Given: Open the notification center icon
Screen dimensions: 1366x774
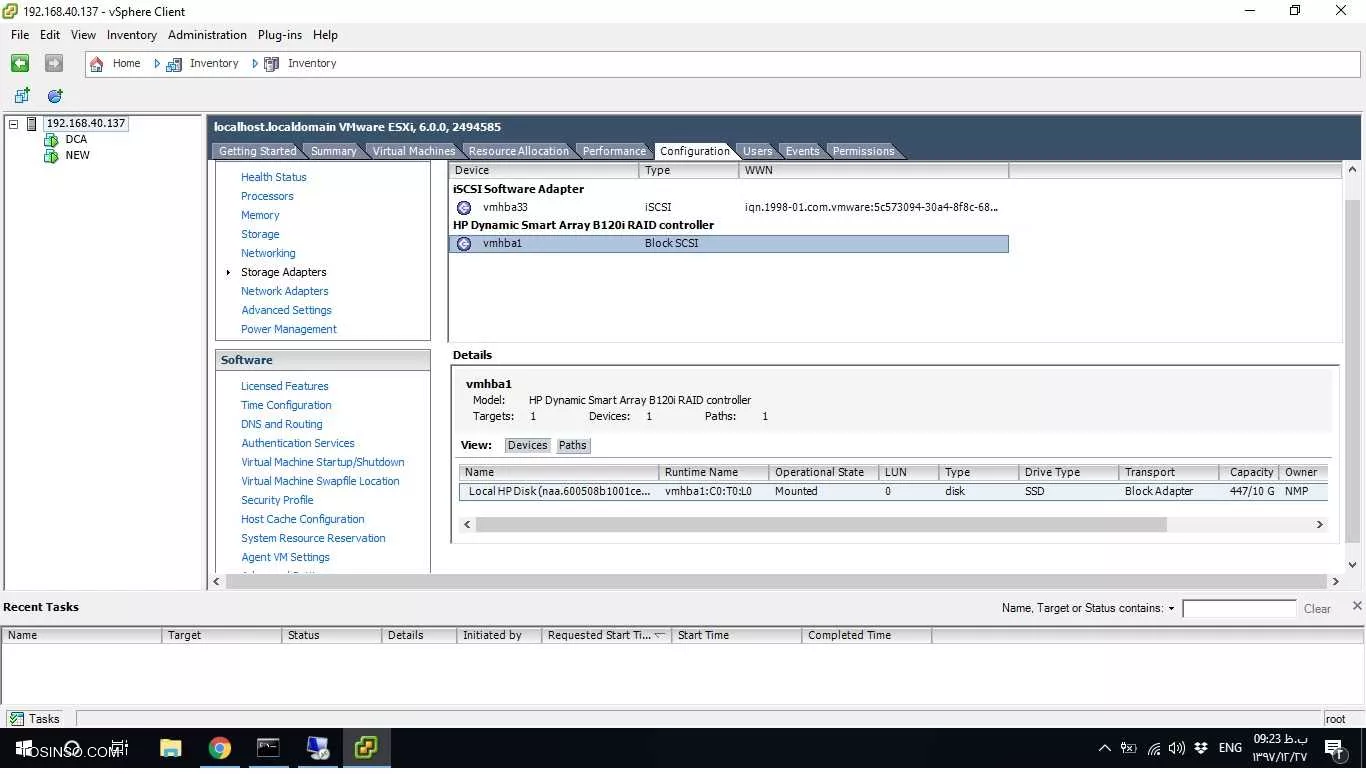Looking at the screenshot, I should tap(1333, 748).
